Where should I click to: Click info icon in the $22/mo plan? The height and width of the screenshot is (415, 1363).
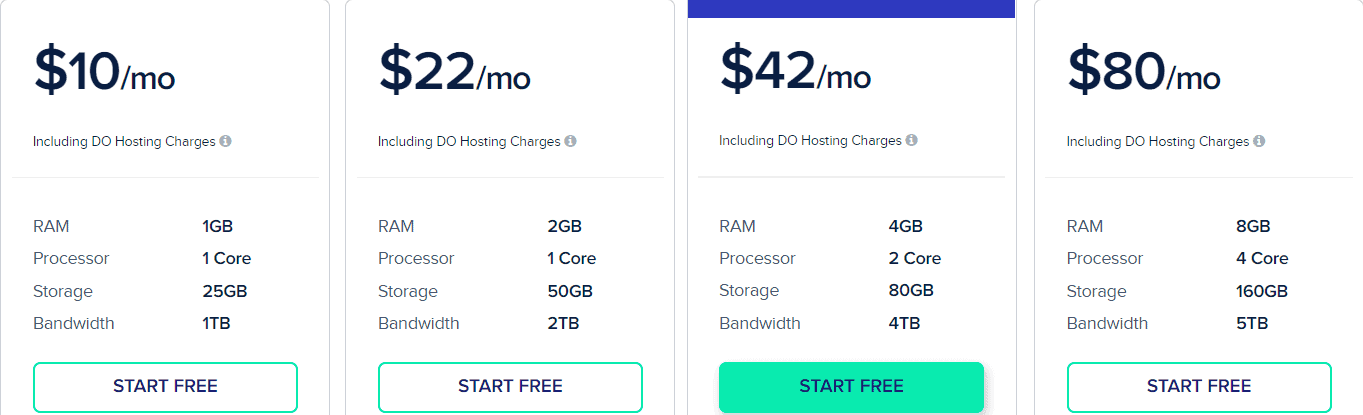tap(570, 141)
